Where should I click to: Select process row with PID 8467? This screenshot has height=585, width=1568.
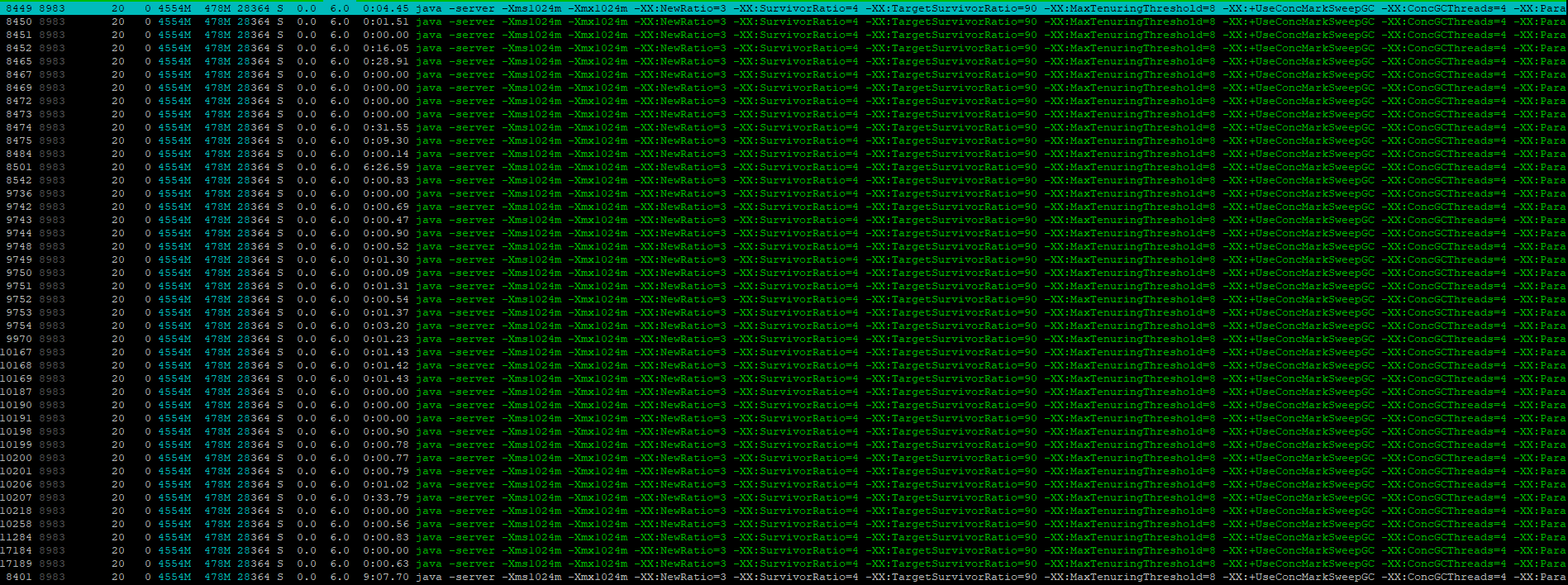pyautogui.click(x=784, y=74)
